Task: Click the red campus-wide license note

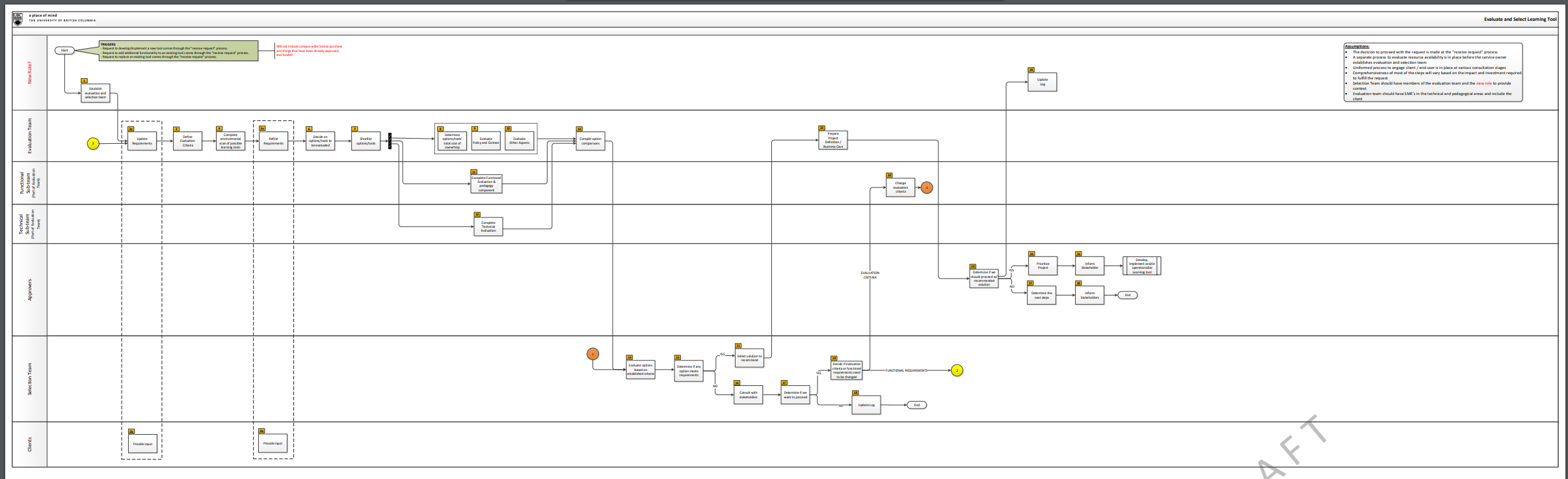Action: [x=309, y=50]
